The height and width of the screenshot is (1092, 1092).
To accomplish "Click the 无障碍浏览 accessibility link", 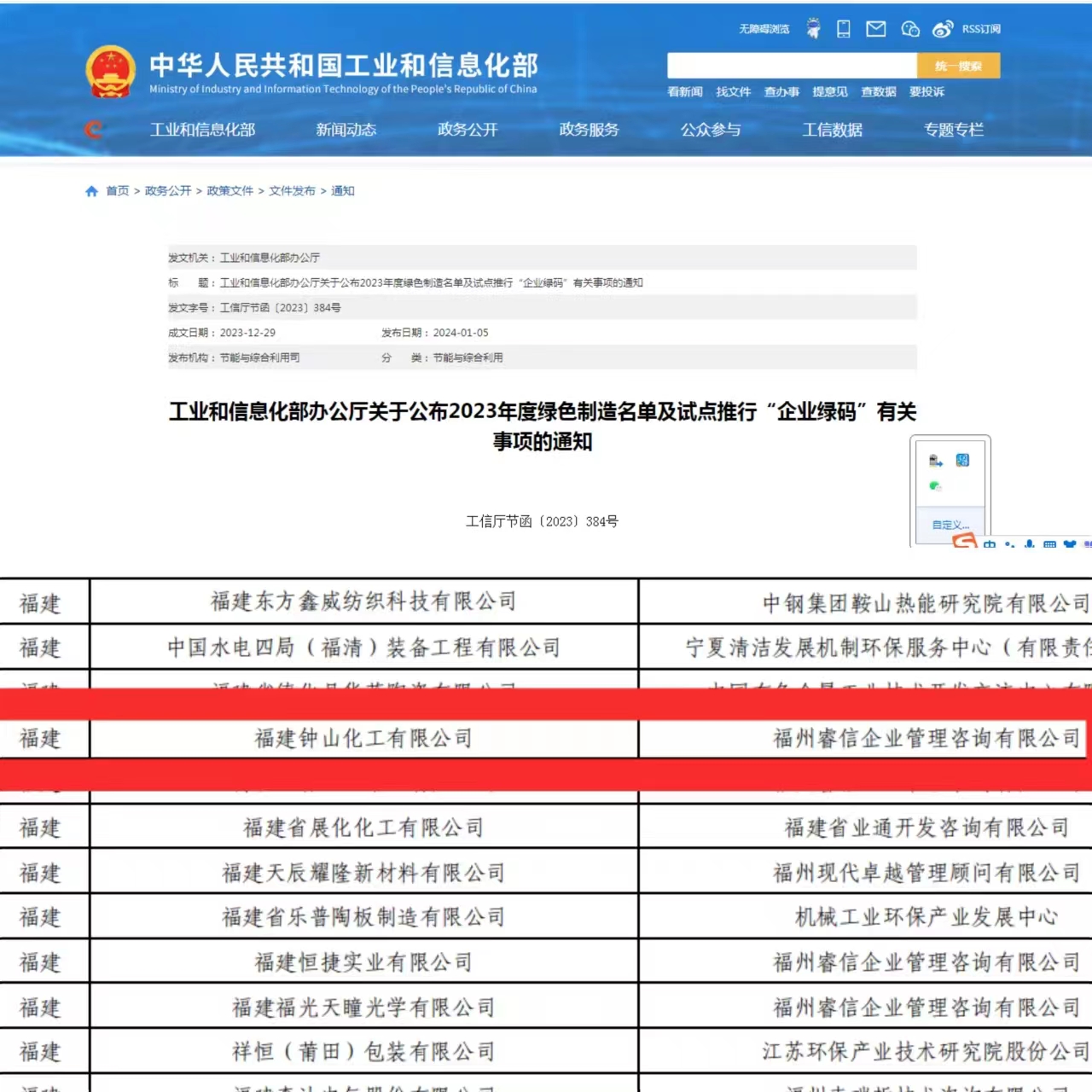I will pyautogui.click(x=764, y=29).
